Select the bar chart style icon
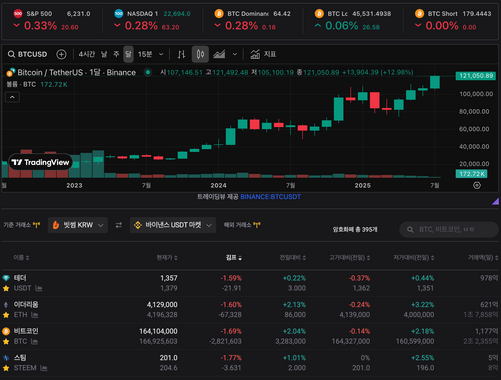 (x=181, y=54)
